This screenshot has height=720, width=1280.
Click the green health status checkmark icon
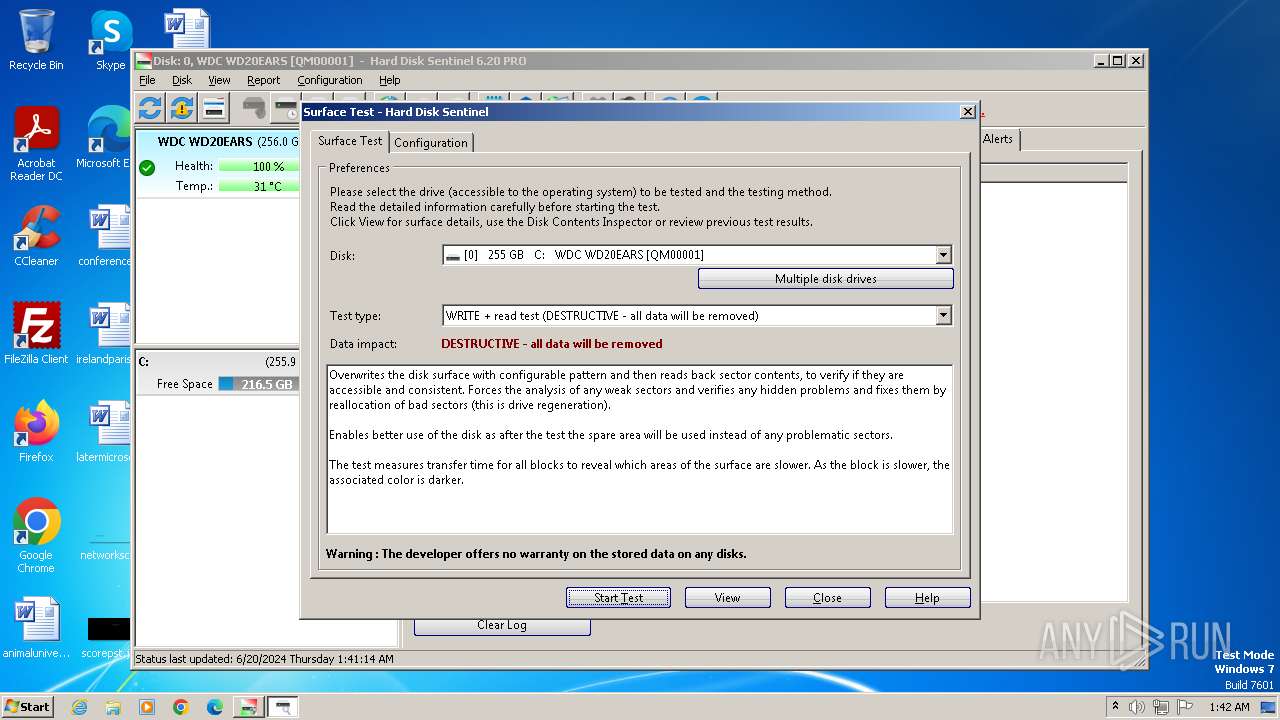[147, 167]
